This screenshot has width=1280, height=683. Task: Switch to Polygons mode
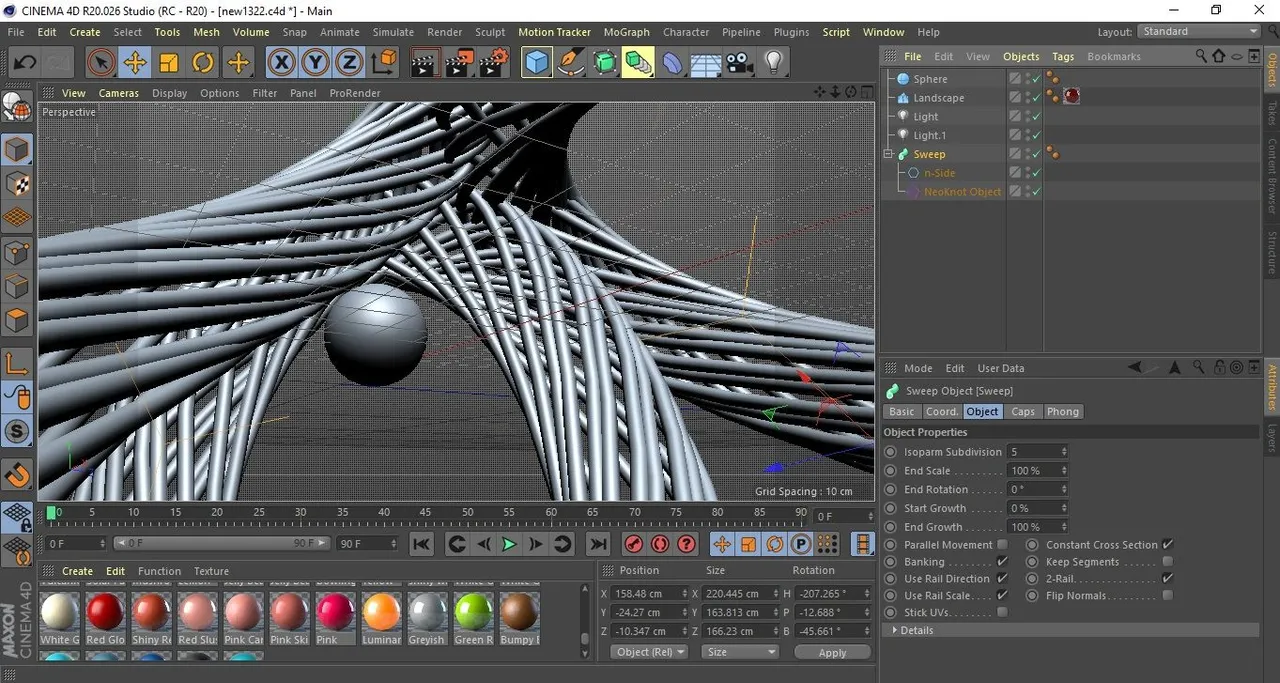click(17, 320)
